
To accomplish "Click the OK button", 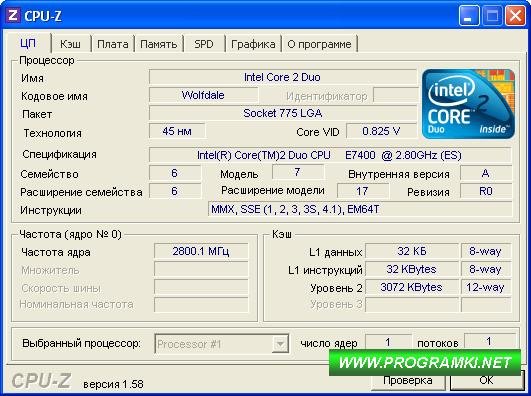I will [x=486, y=380].
